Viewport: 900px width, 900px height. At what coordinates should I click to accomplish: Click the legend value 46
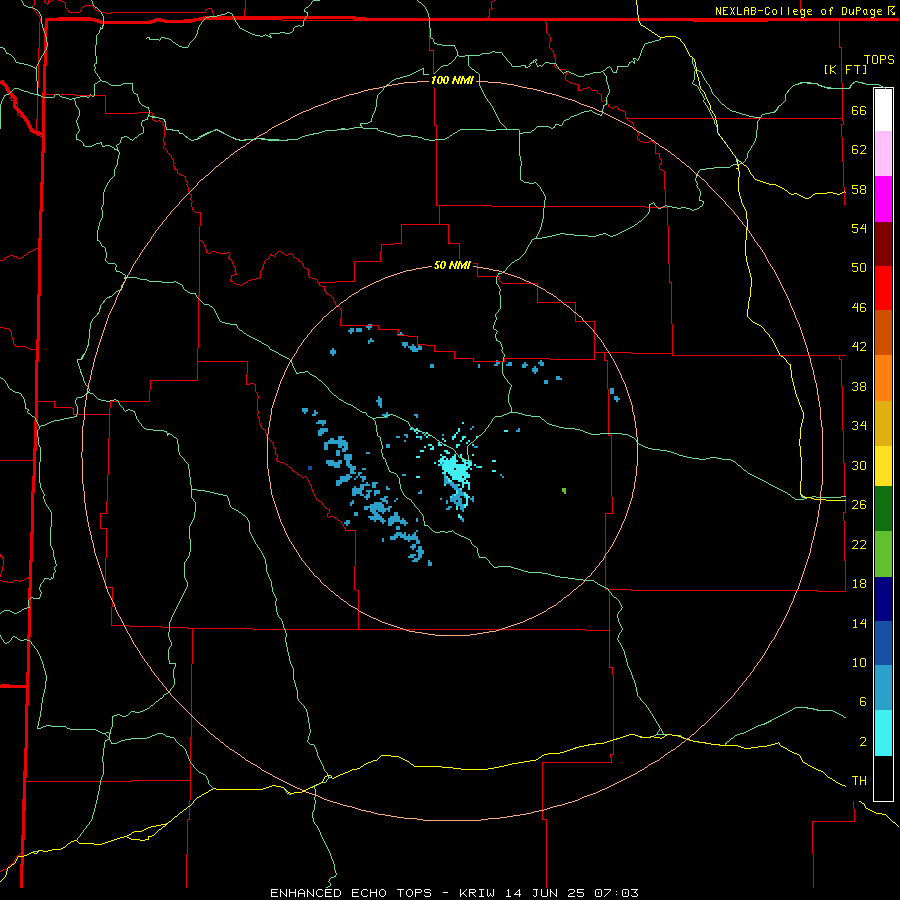859,308
